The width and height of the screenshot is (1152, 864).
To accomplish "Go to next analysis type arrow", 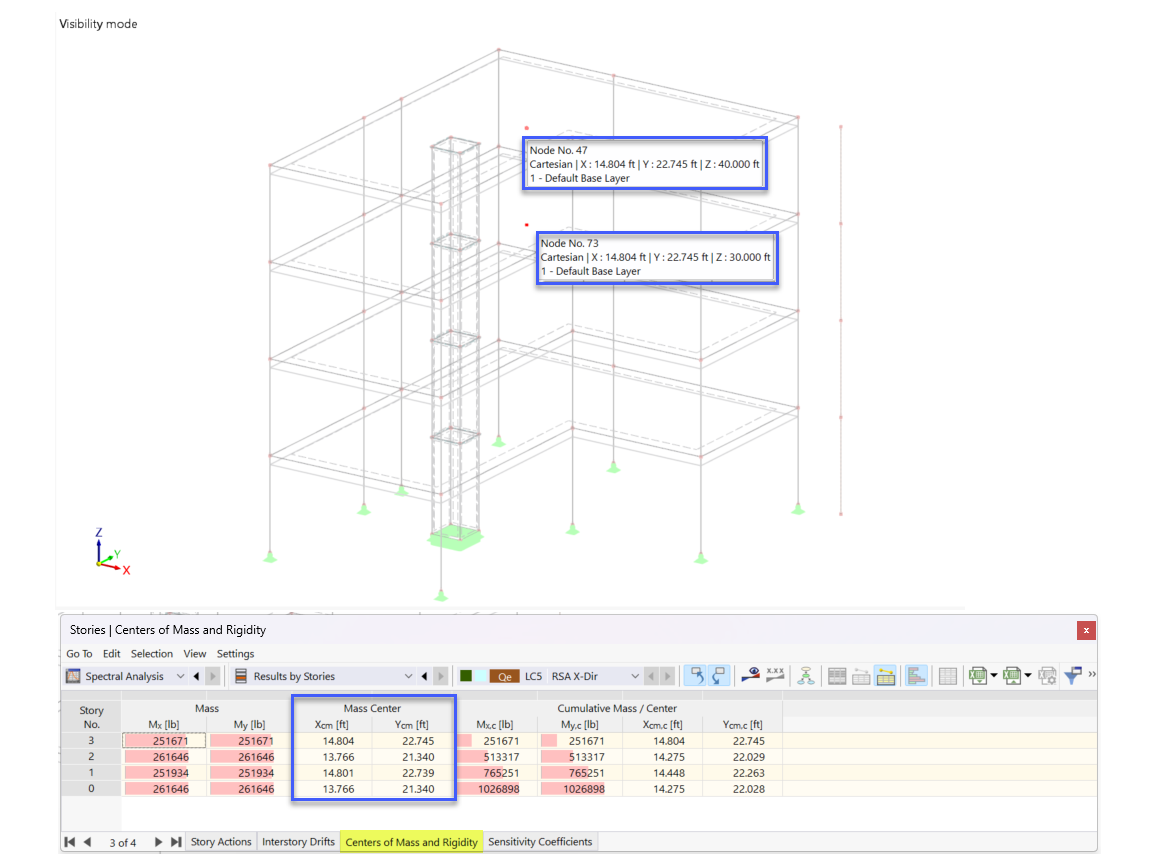I will point(213,676).
